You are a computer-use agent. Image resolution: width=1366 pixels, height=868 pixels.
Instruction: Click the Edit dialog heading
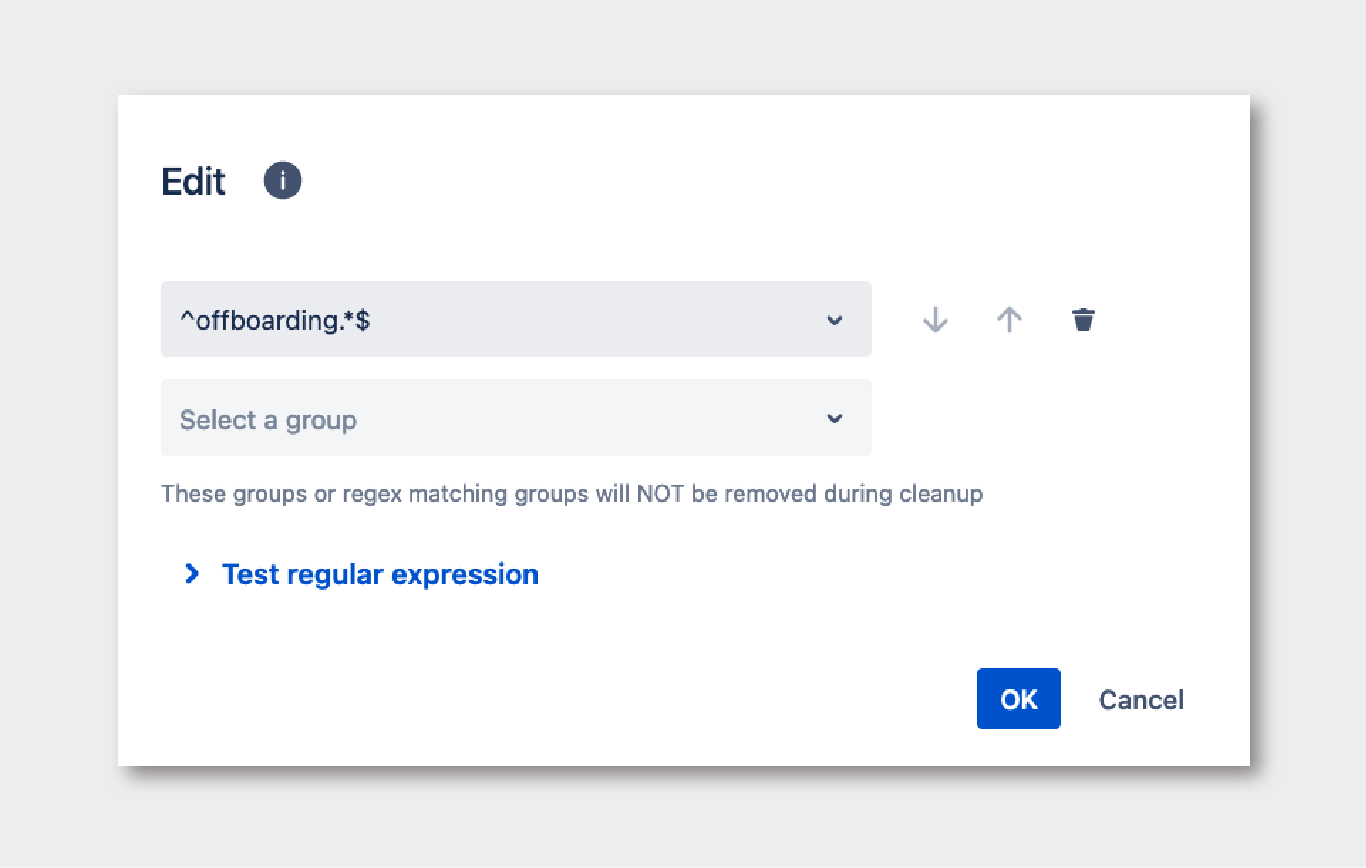[194, 182]
